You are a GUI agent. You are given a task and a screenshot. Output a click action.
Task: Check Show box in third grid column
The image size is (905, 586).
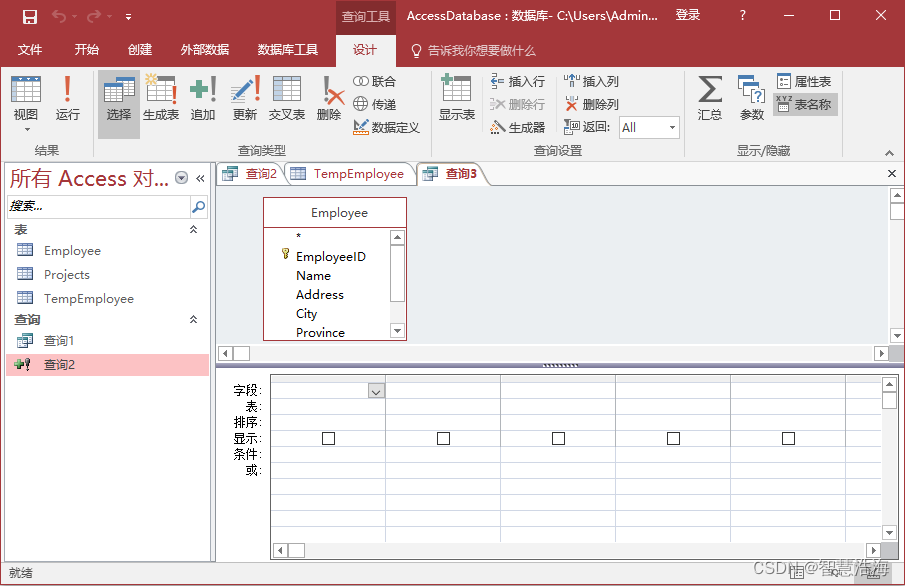coord(558,439)
